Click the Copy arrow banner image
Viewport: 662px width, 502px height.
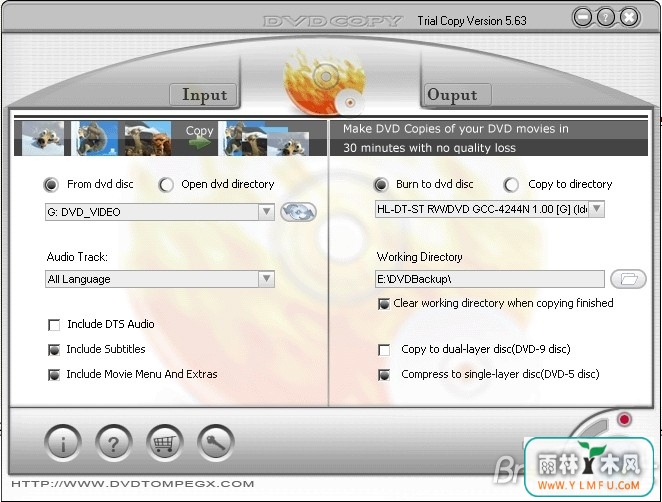click(199, 138)
